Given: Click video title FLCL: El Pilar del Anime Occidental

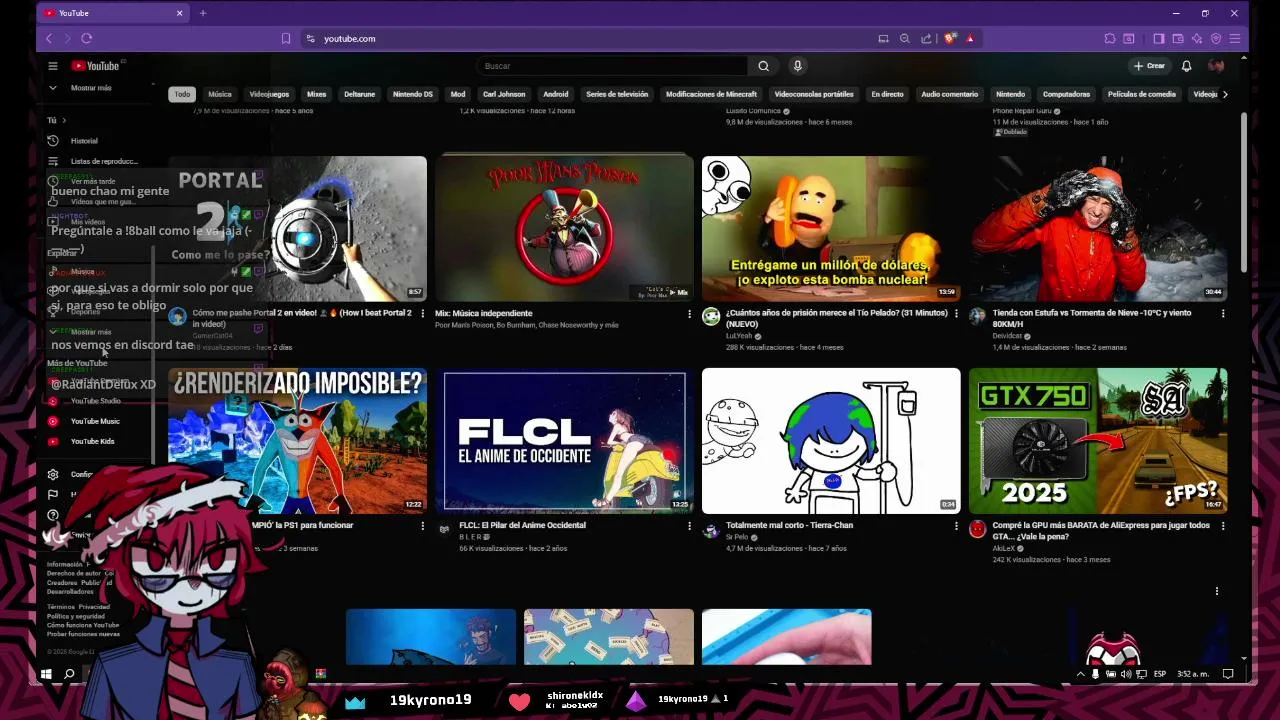Looking at the screenshot, I should [x=522, y=525].
